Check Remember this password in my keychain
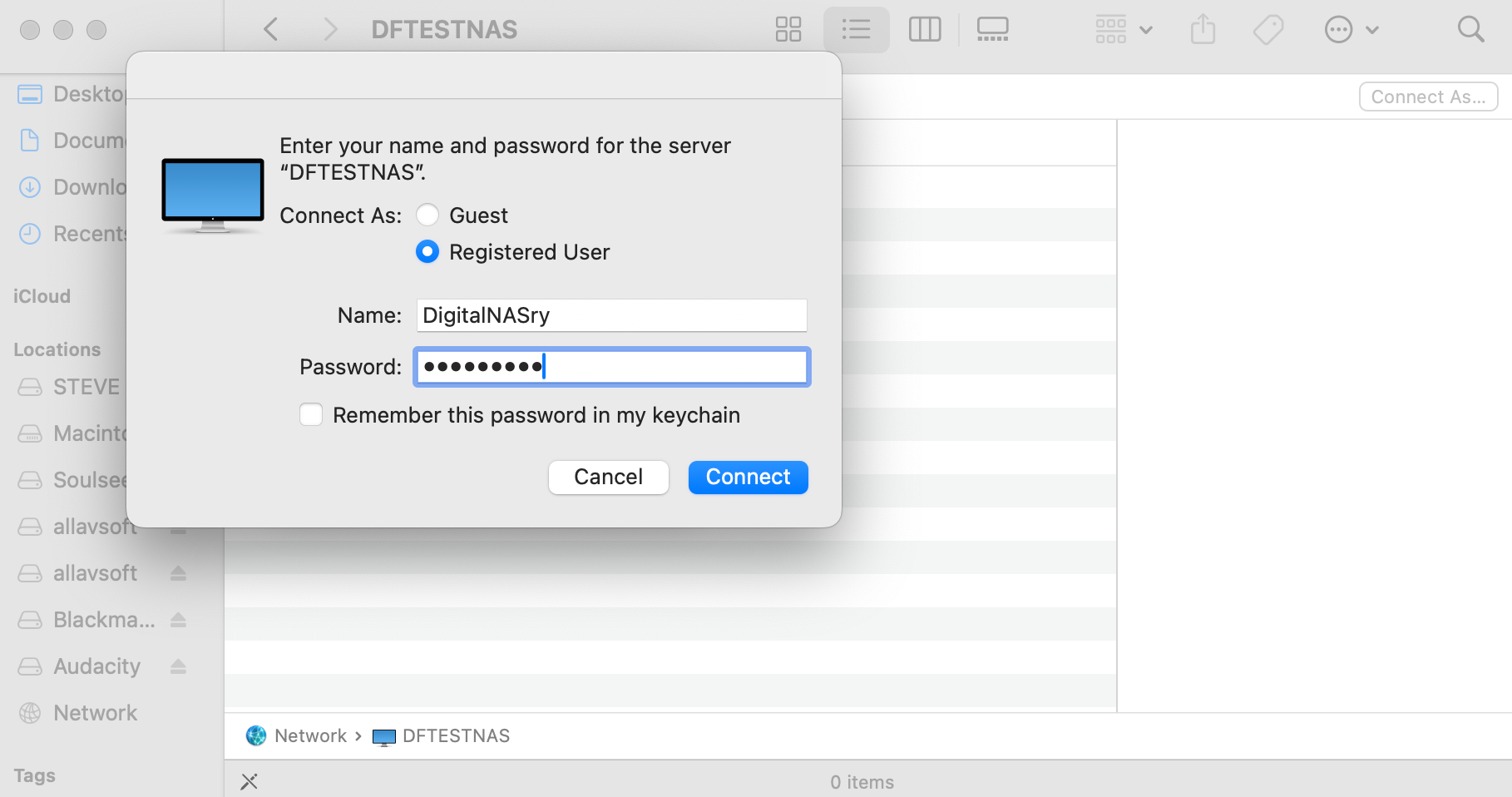1512x797 pixels. 311,415
